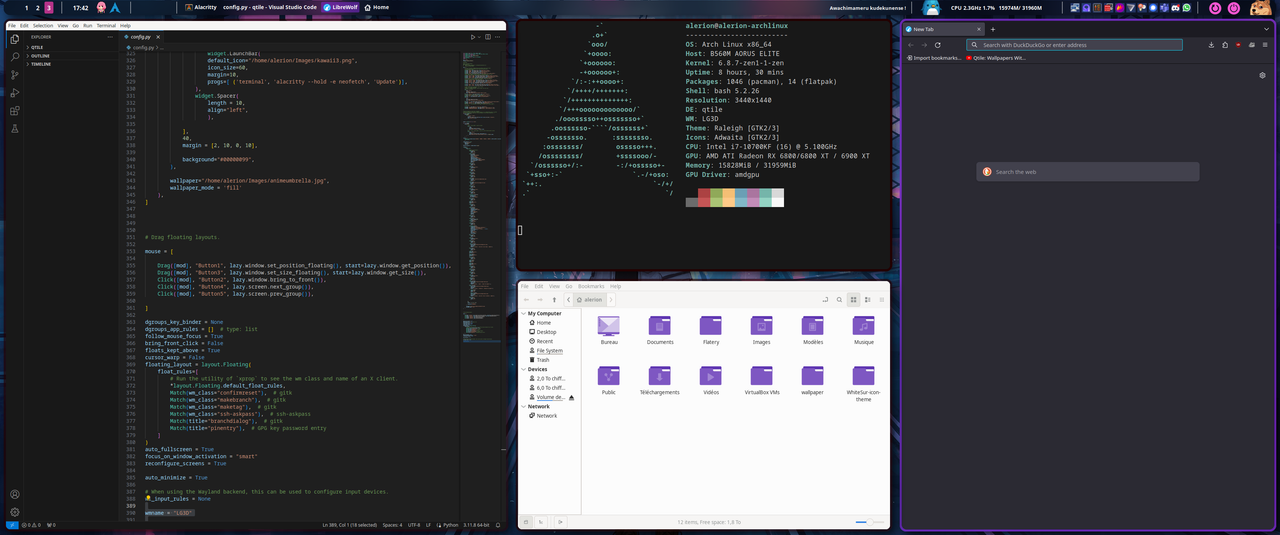
Task: Collapse the Devices section in file manager sidebar
Action: click(524, 369)
